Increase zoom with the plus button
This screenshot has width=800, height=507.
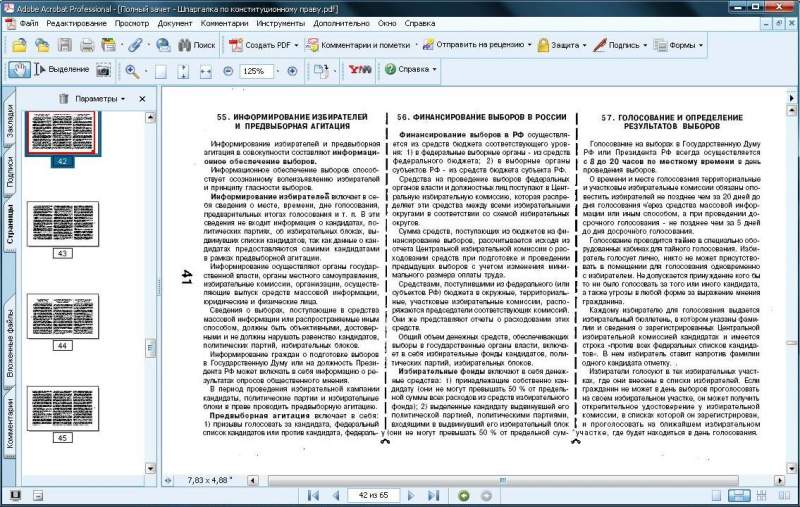click(x=292, y=71)
